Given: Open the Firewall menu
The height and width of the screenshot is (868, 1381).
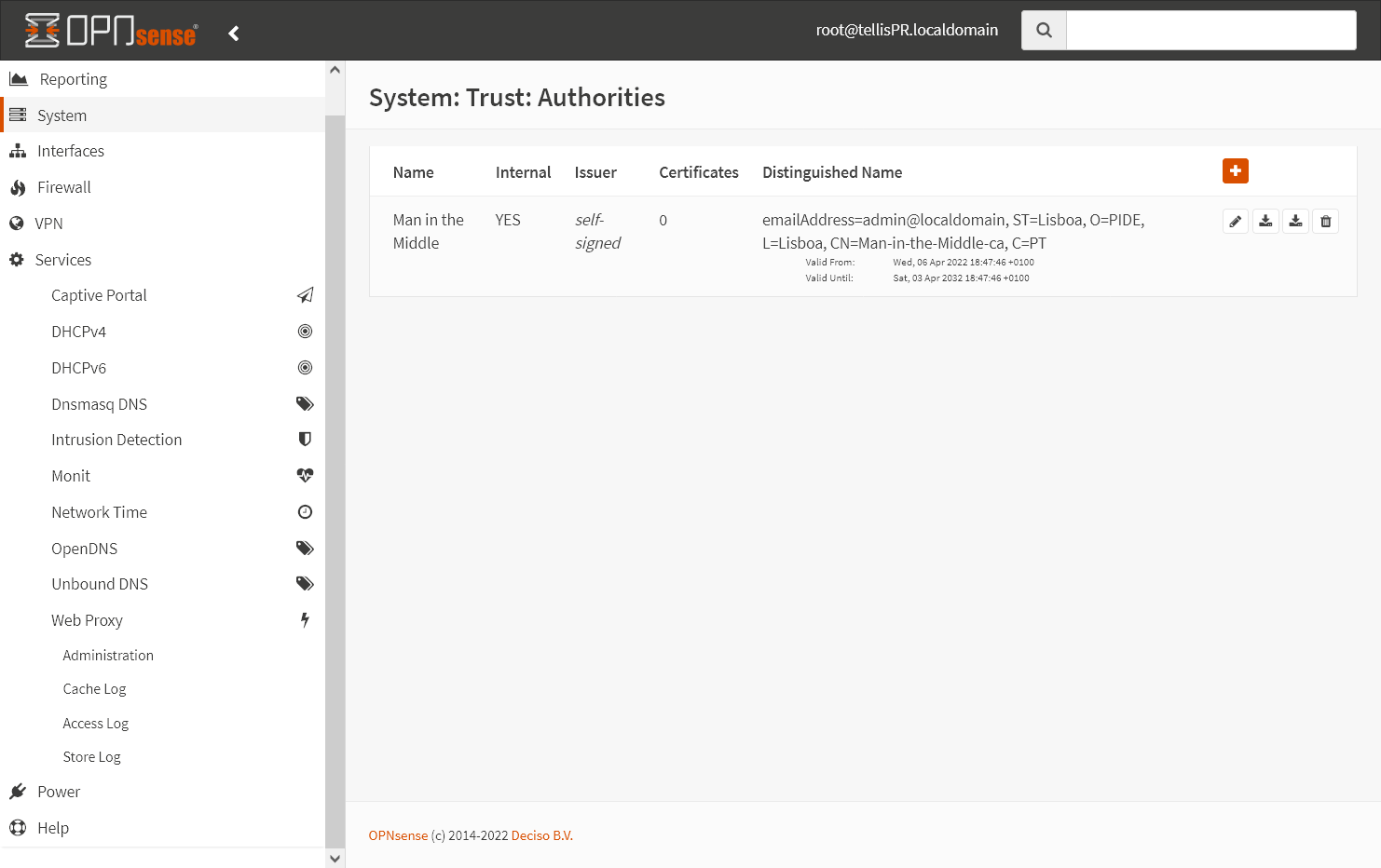Looking at the screenshot, I should point(63,186).
